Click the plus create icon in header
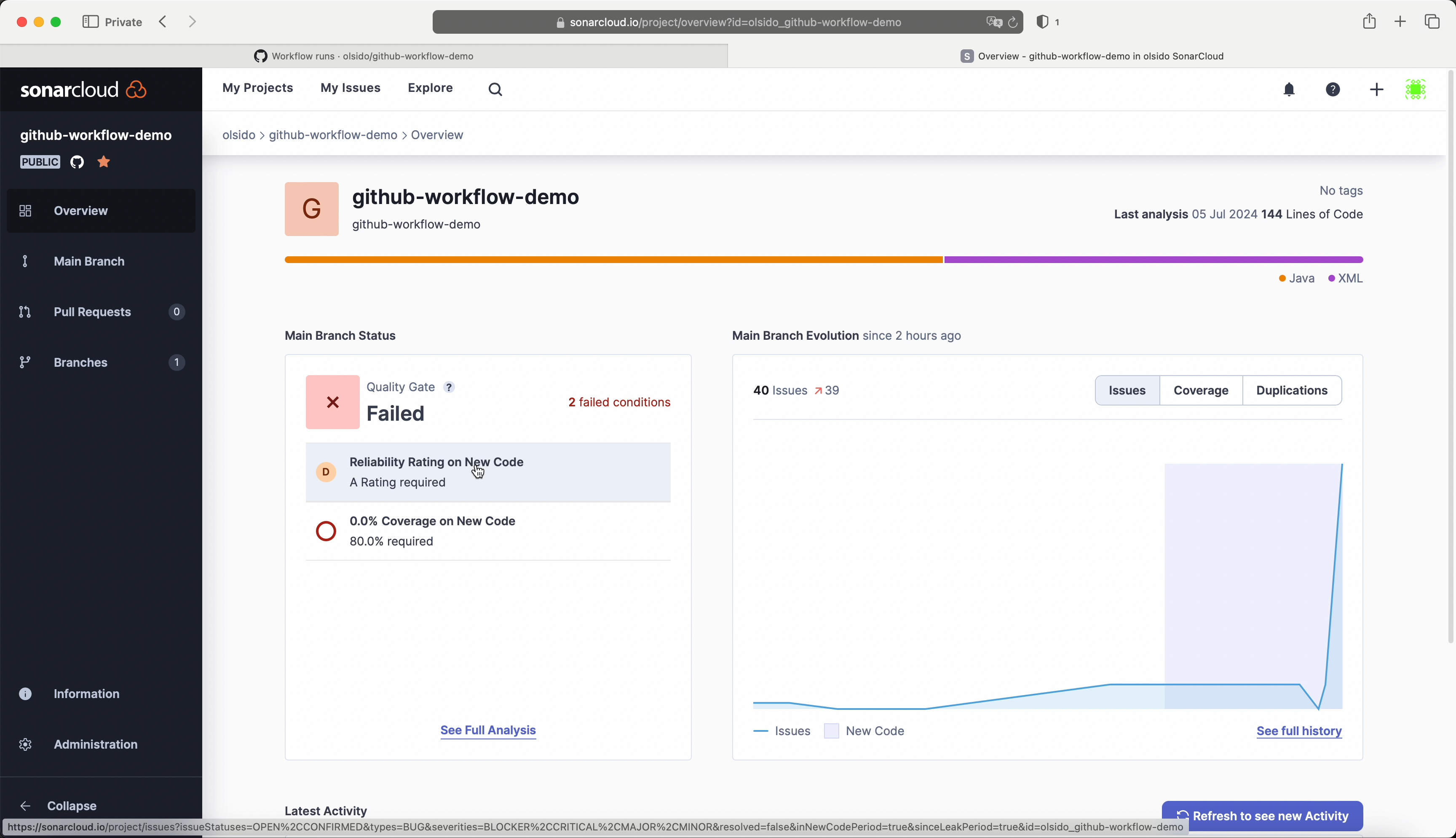Image resolution: width=1456 pixels, height=838 pixels. 1376,89
